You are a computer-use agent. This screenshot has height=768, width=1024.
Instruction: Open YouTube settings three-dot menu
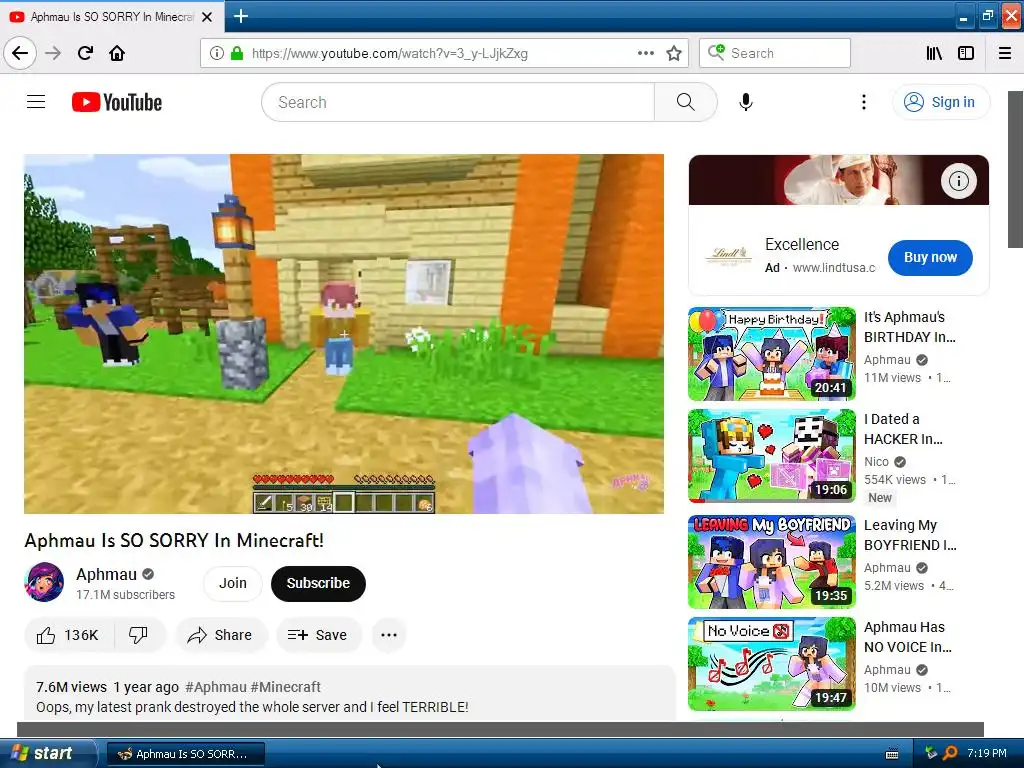[x=864, y=102]
